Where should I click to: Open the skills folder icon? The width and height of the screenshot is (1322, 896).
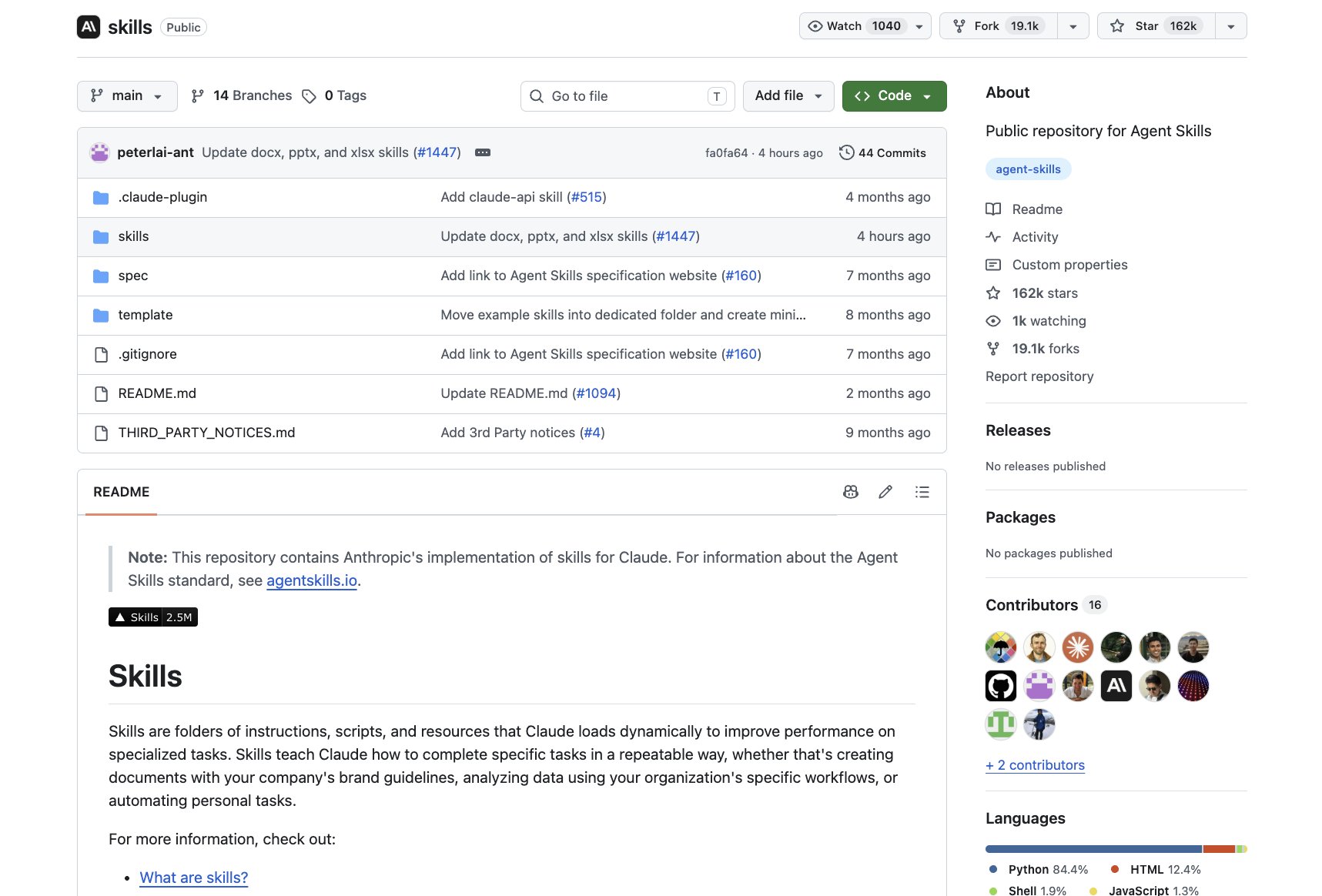tap(101, 236)
